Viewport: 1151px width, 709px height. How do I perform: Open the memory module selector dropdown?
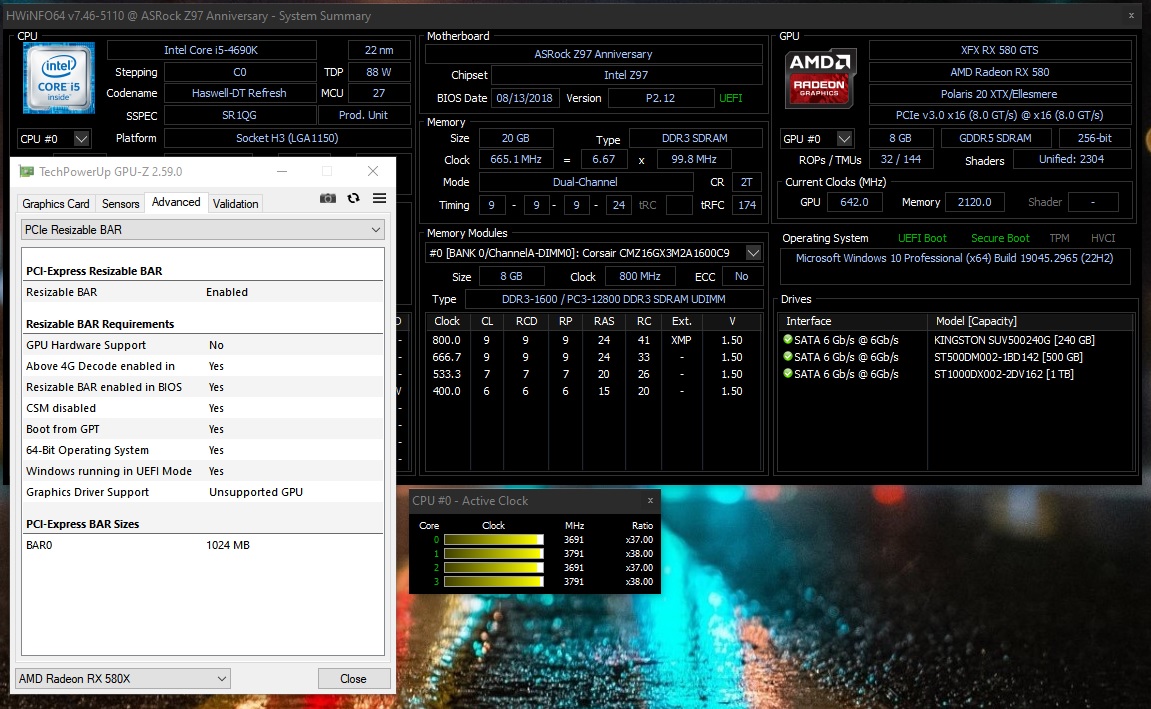[753, 252]
